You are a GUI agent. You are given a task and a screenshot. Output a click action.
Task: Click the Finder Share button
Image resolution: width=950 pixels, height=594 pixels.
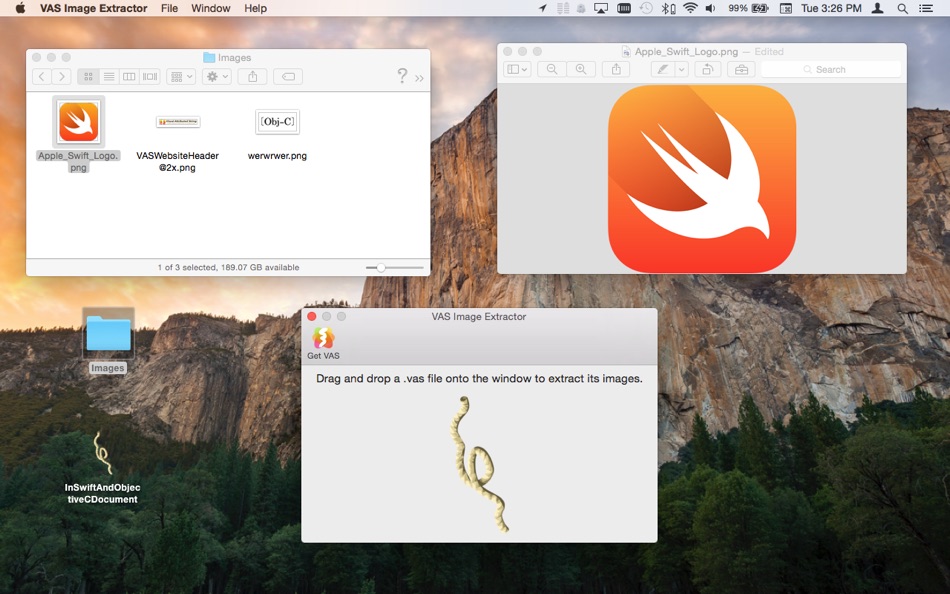click(x=253, y=76)
